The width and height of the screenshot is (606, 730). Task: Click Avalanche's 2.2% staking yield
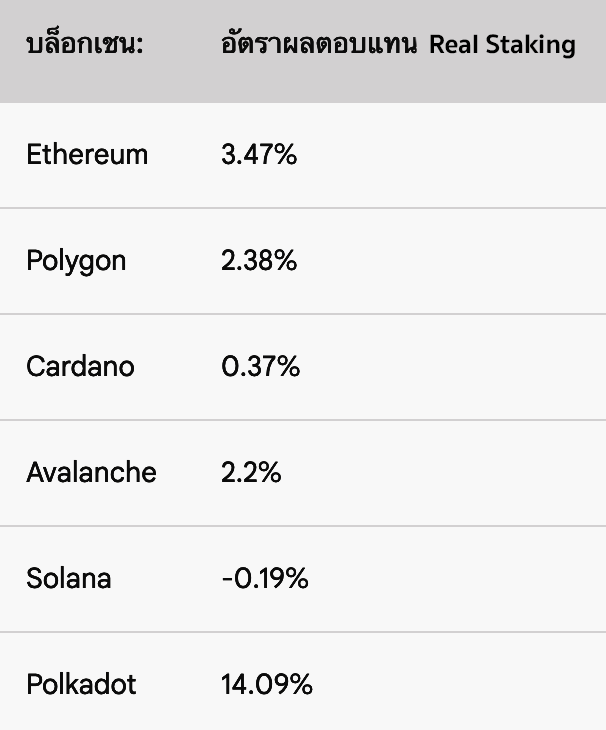(x=251, y=472)
